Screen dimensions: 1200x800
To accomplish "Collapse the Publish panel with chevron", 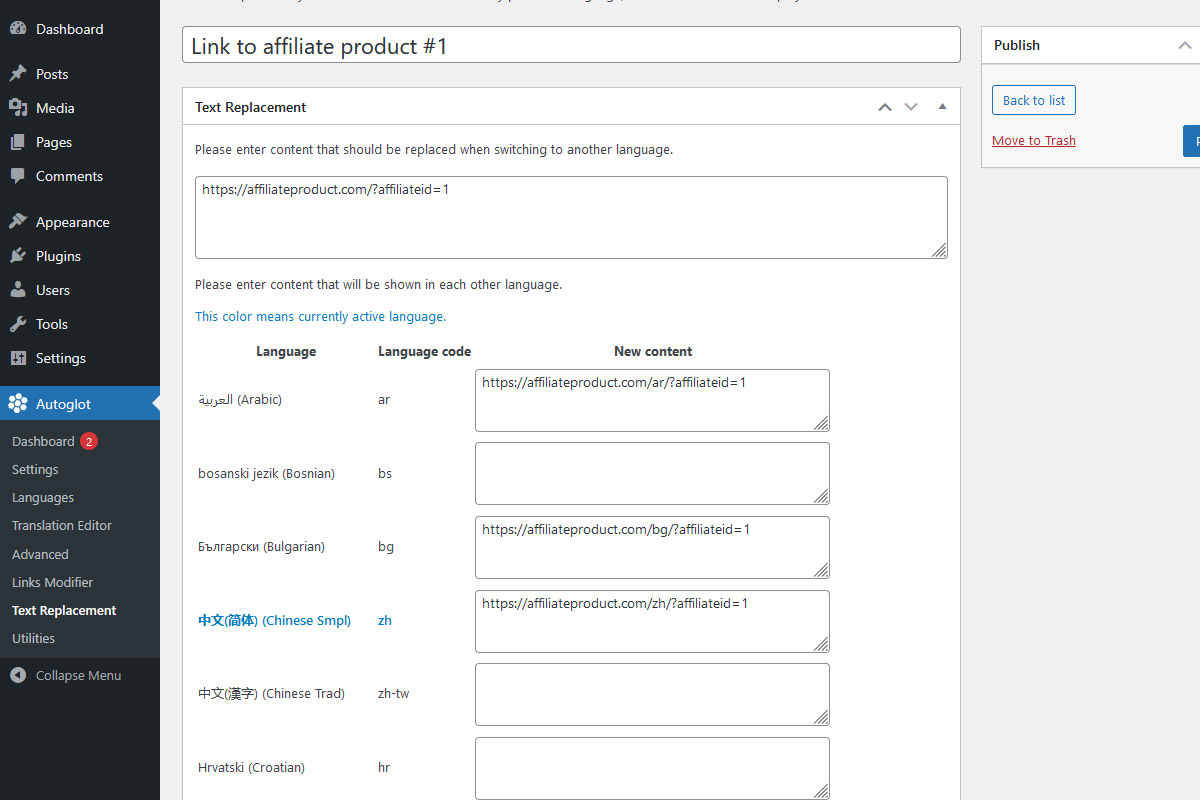I will 1185,45.
